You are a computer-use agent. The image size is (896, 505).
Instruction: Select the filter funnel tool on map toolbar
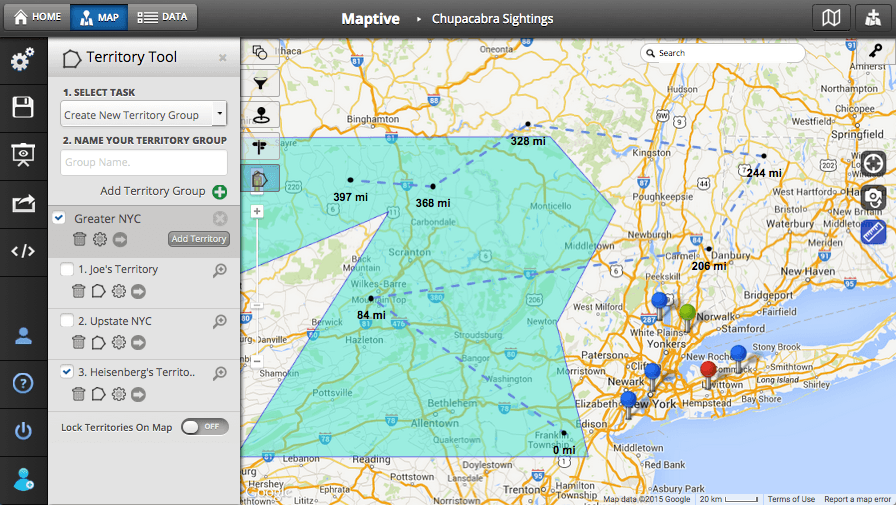[260, 83]
